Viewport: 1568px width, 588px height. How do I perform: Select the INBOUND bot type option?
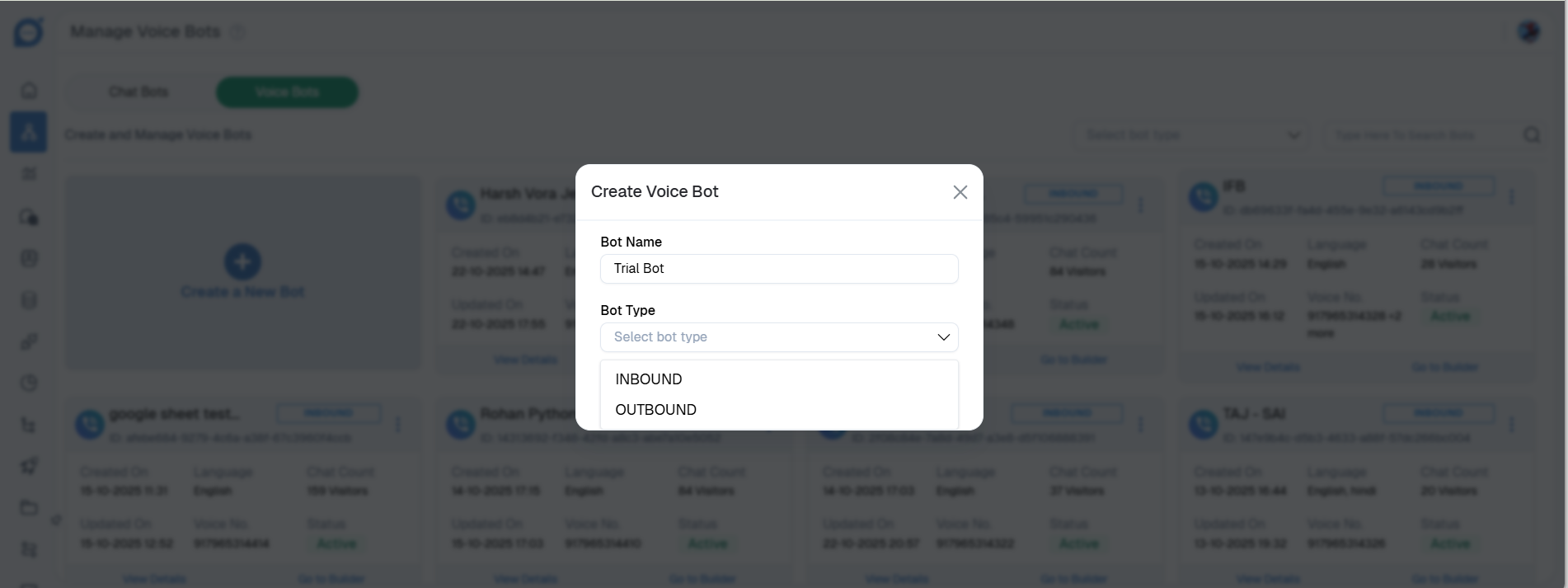[649, 379]
